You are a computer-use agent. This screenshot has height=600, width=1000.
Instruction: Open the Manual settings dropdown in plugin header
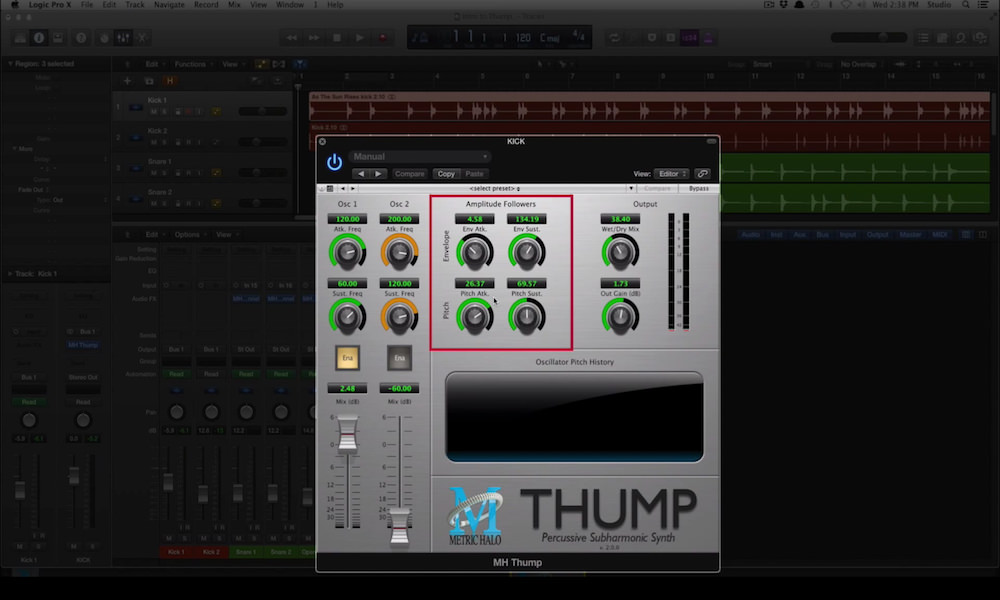pos(420,156)
